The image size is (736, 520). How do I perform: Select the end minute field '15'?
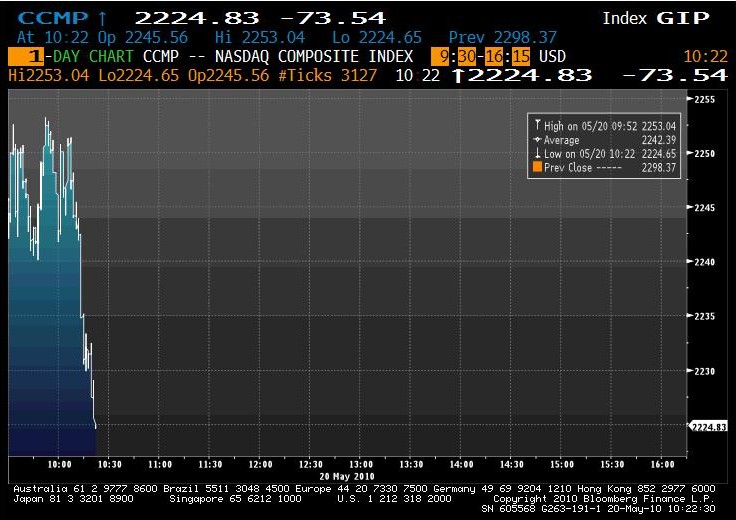point(521,57)
